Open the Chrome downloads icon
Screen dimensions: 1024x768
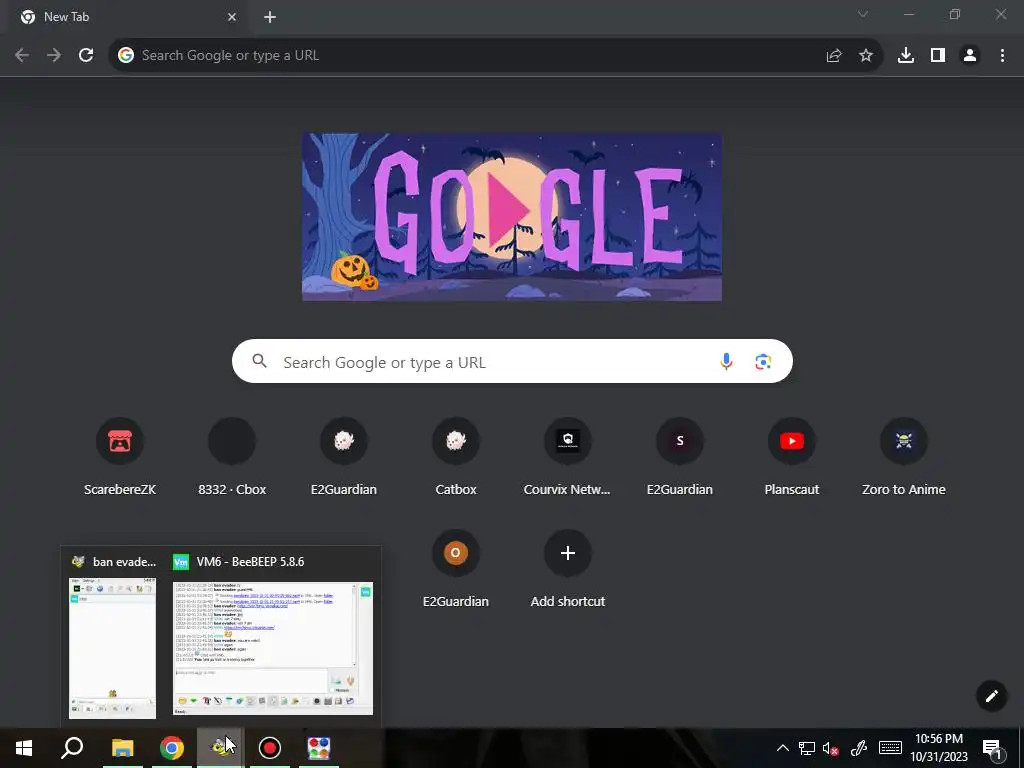click(906, 56)
